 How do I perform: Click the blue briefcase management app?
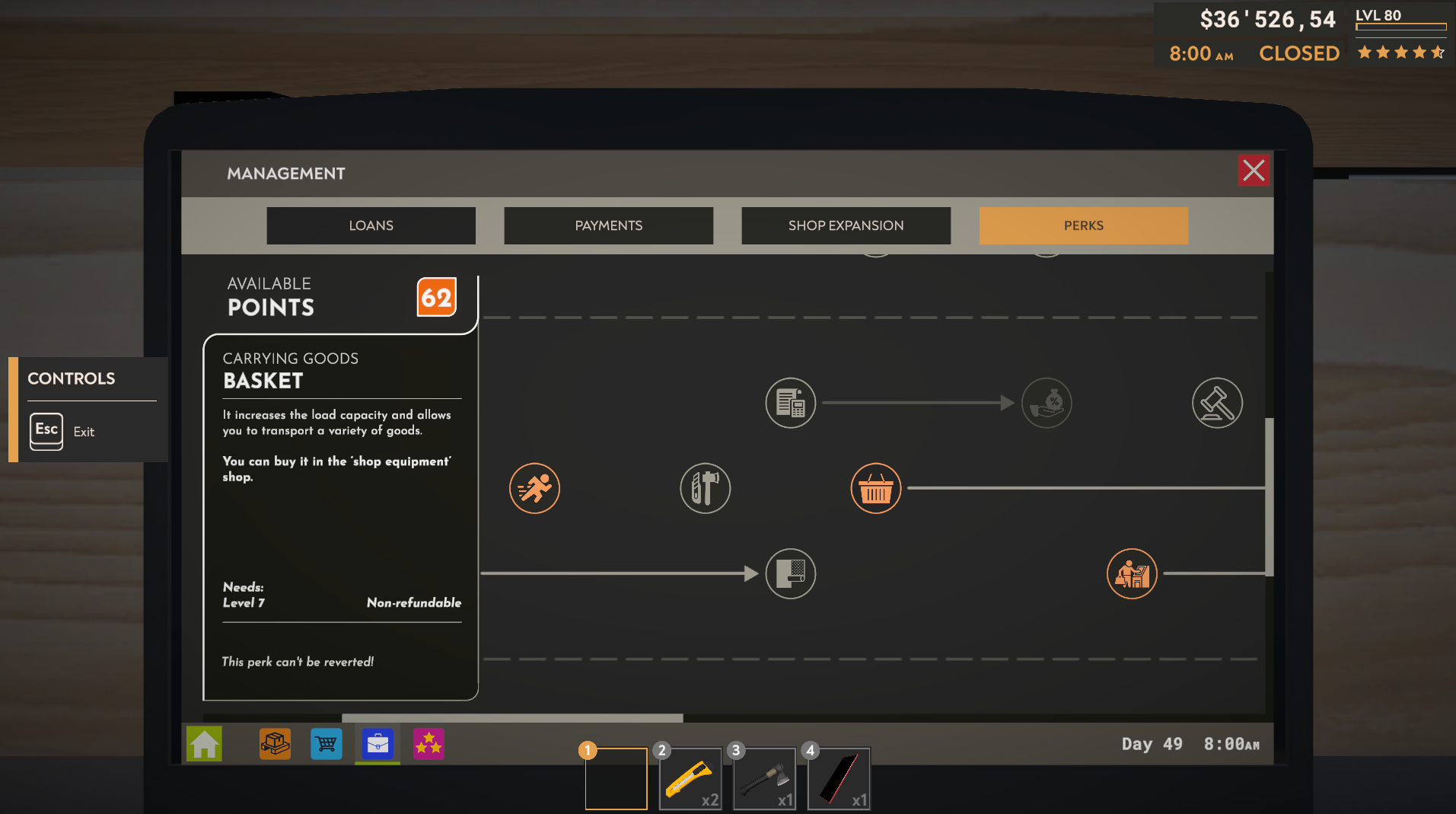[378, 744]
